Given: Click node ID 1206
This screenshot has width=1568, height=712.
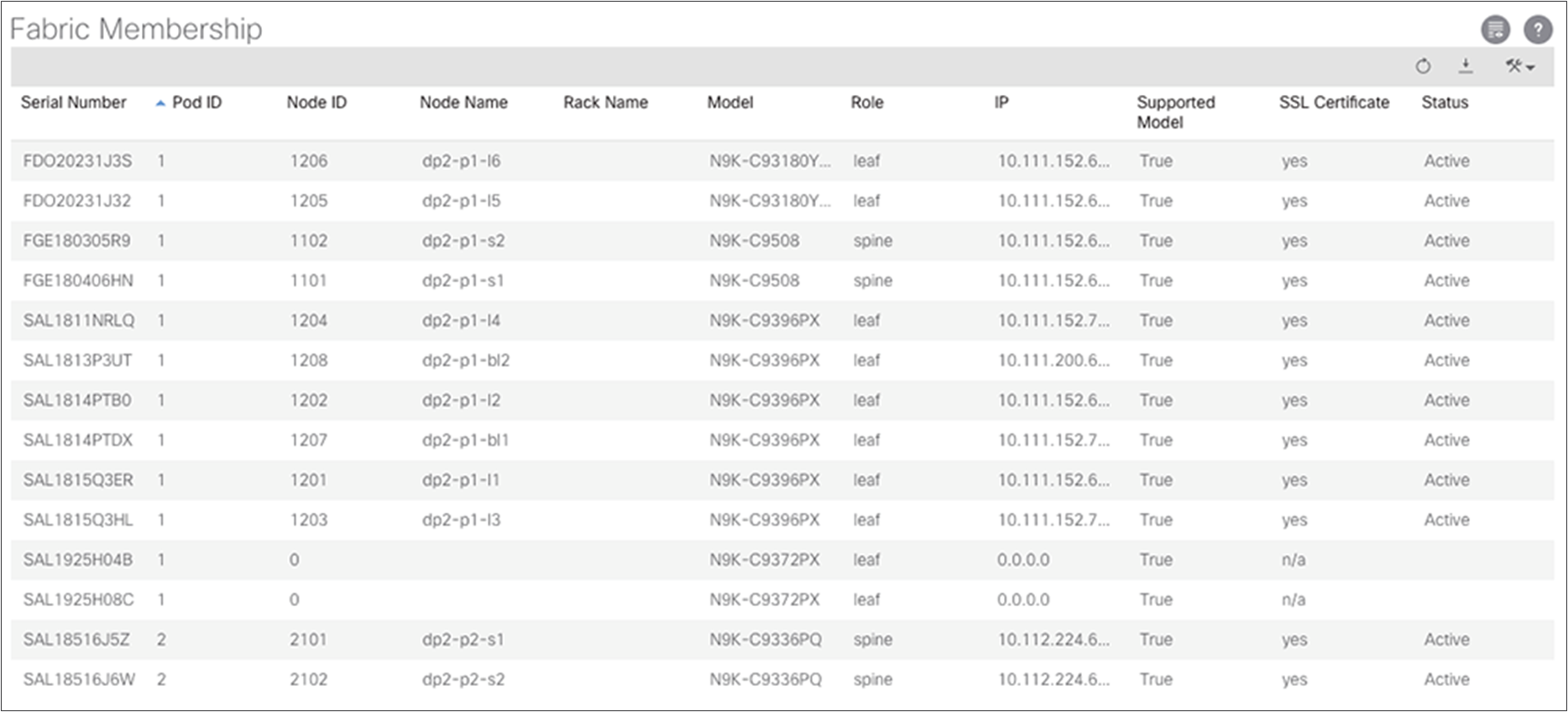Looking at the screenshot, I should tap(309, 161).
